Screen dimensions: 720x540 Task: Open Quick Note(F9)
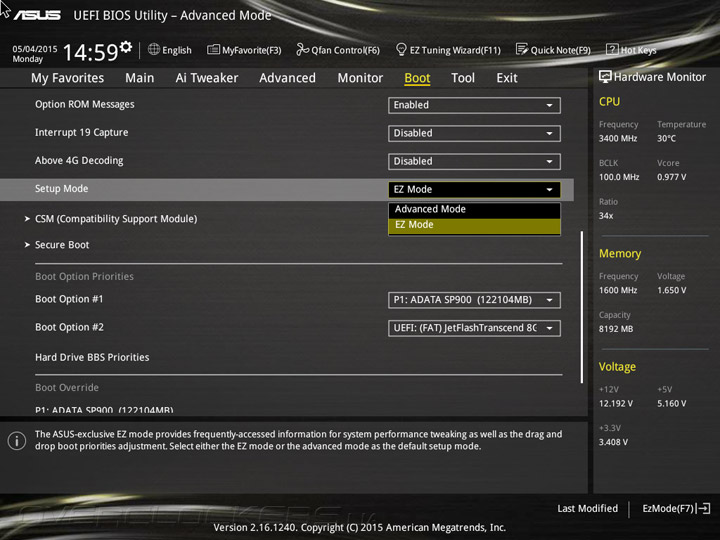coord(553,50)
